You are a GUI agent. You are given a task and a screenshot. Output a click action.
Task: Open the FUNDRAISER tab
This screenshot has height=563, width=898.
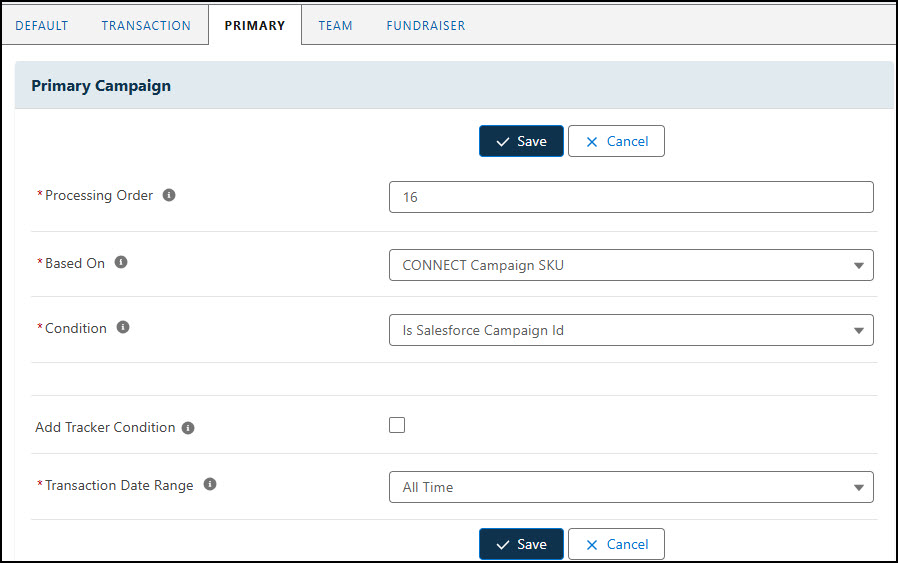pyautogui.click(x=426, y=26)
